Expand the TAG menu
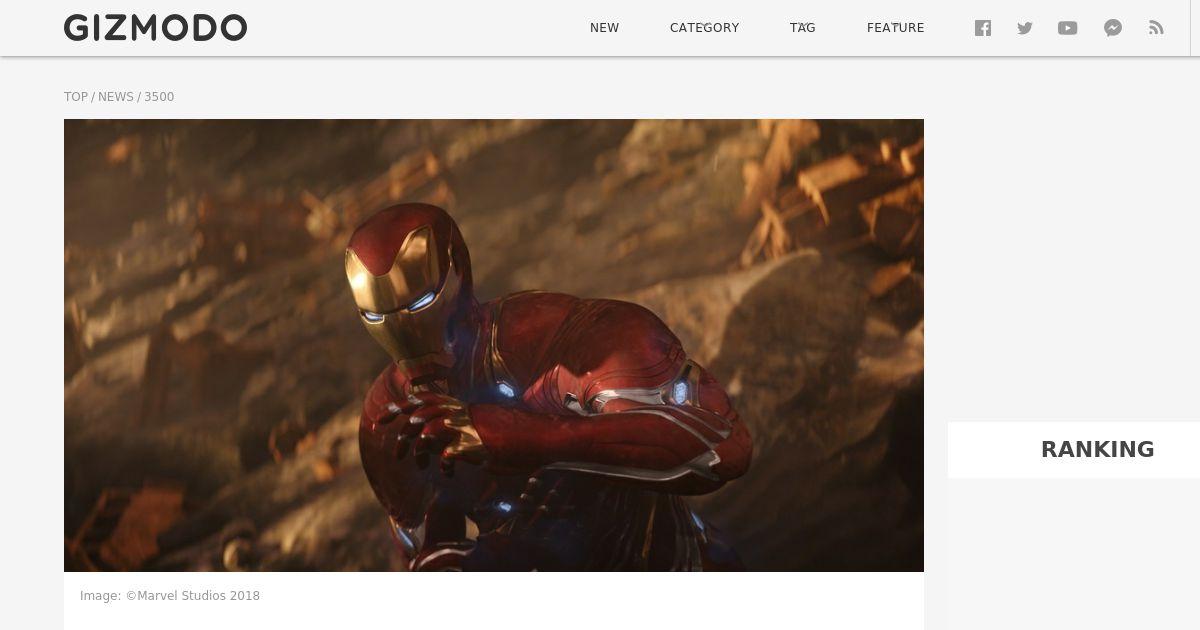This screenshot has height=630, width=1200. point(803,28)
